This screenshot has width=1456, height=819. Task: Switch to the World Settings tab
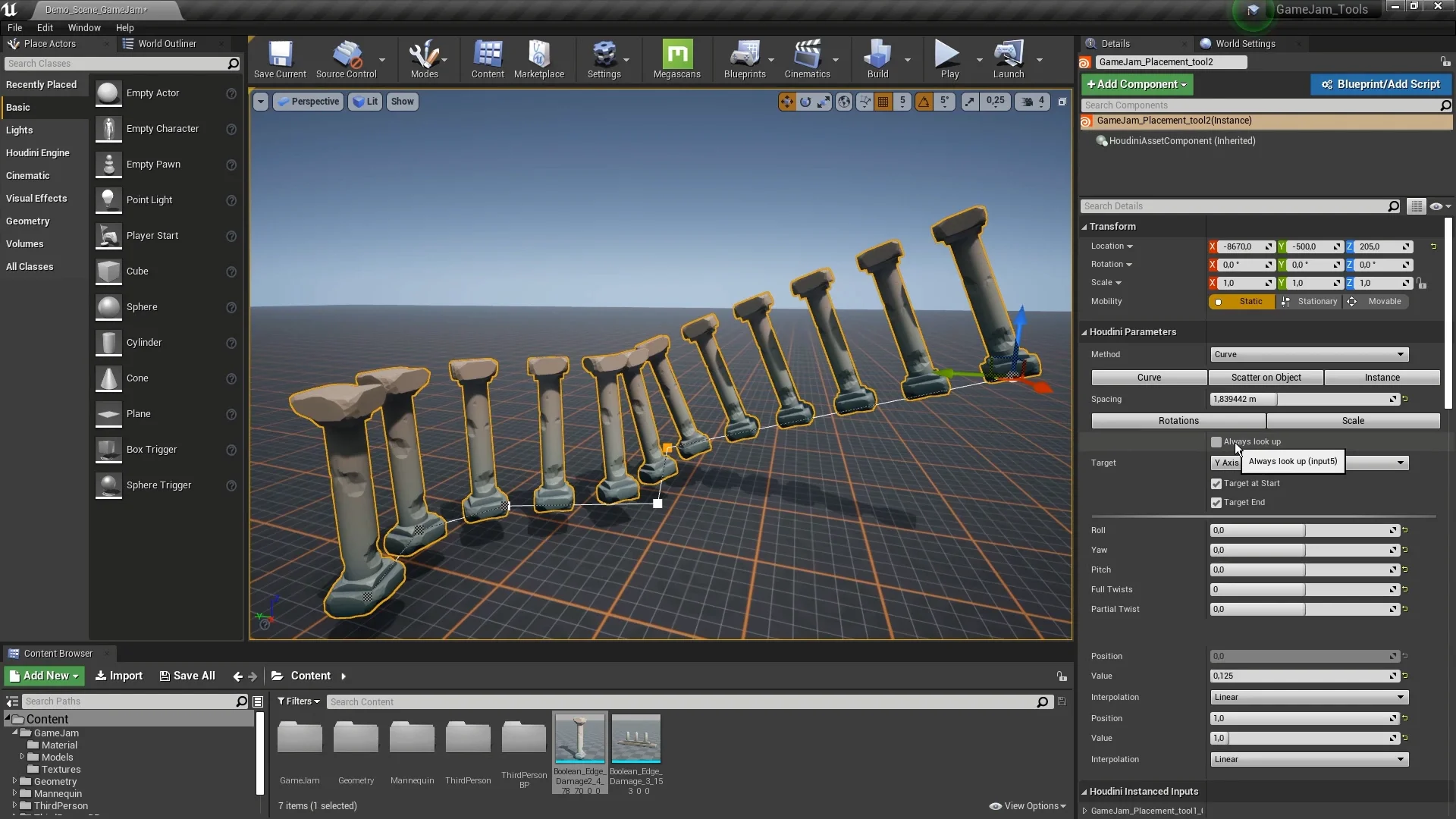pyautogui.click(x=1244, y=44)
